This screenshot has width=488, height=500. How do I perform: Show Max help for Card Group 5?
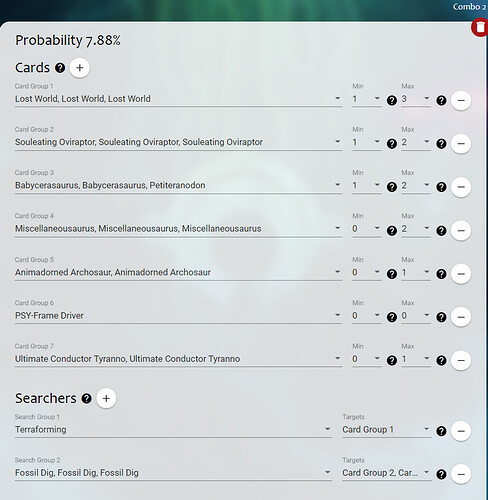point(441,274)
